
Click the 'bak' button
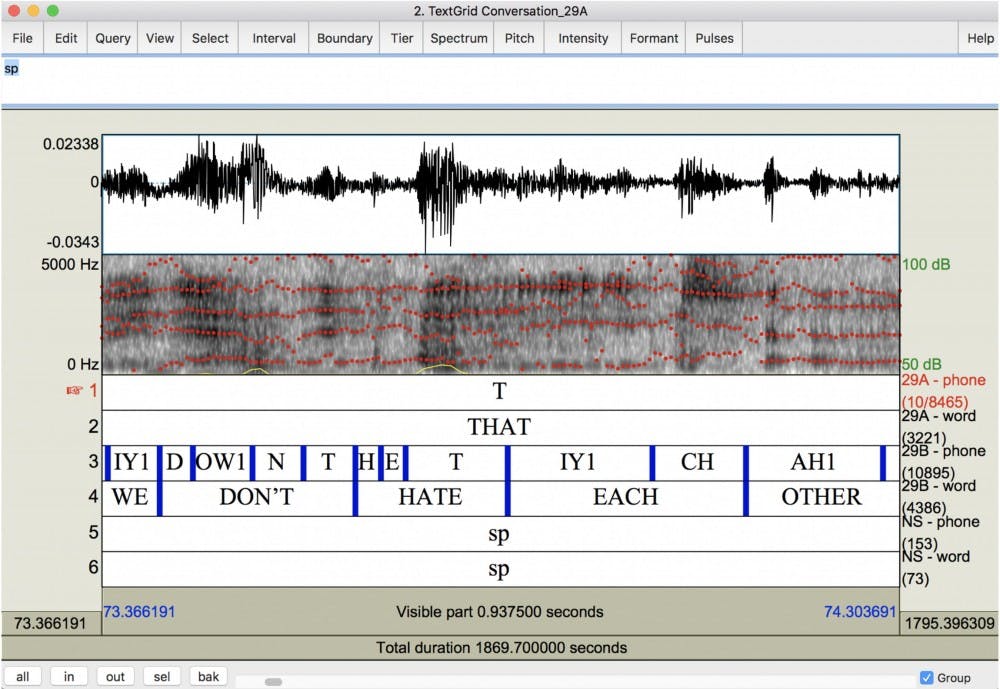coord(208,677)
